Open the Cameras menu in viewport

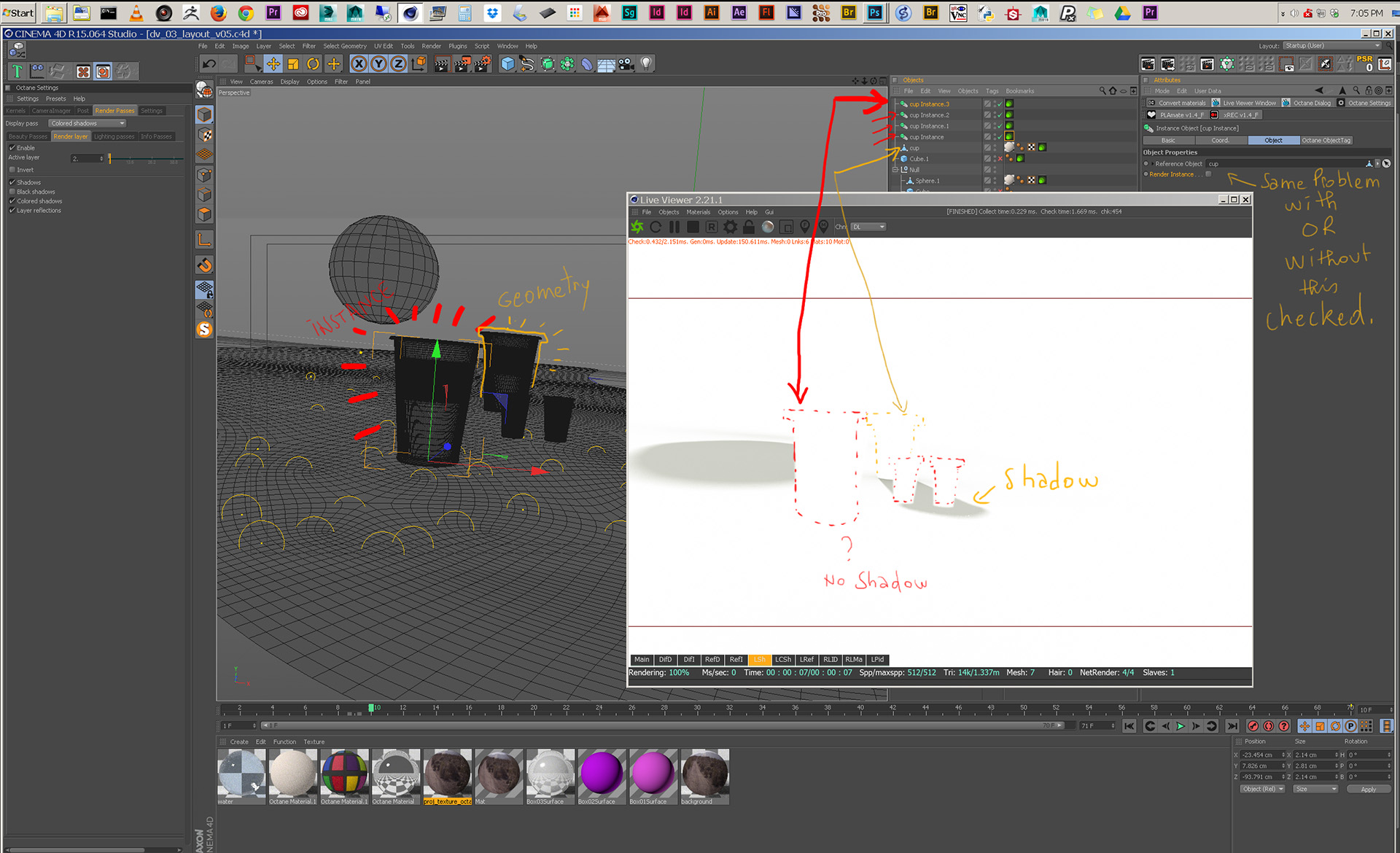click(261, 82)
